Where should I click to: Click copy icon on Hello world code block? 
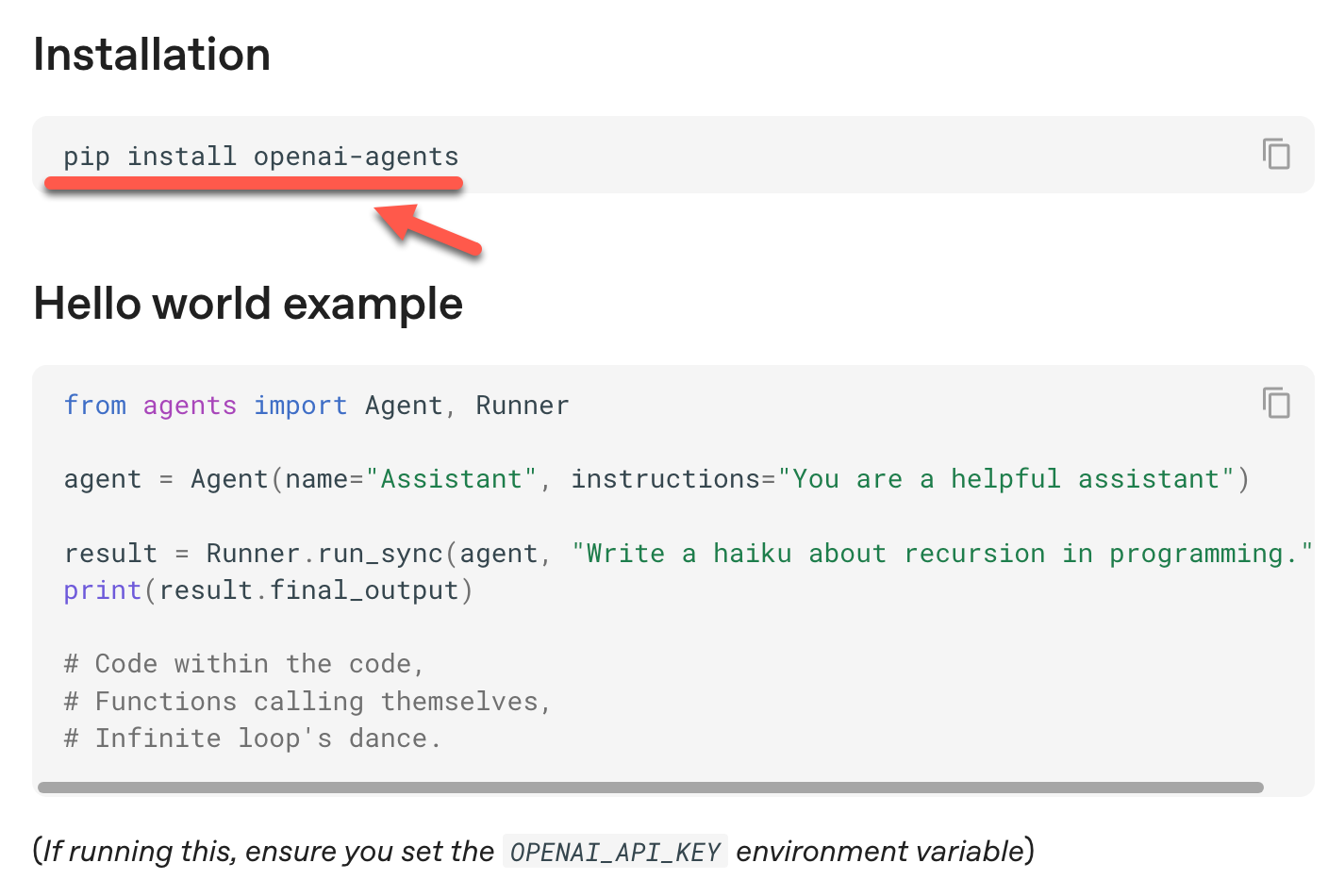(1276, 403)
